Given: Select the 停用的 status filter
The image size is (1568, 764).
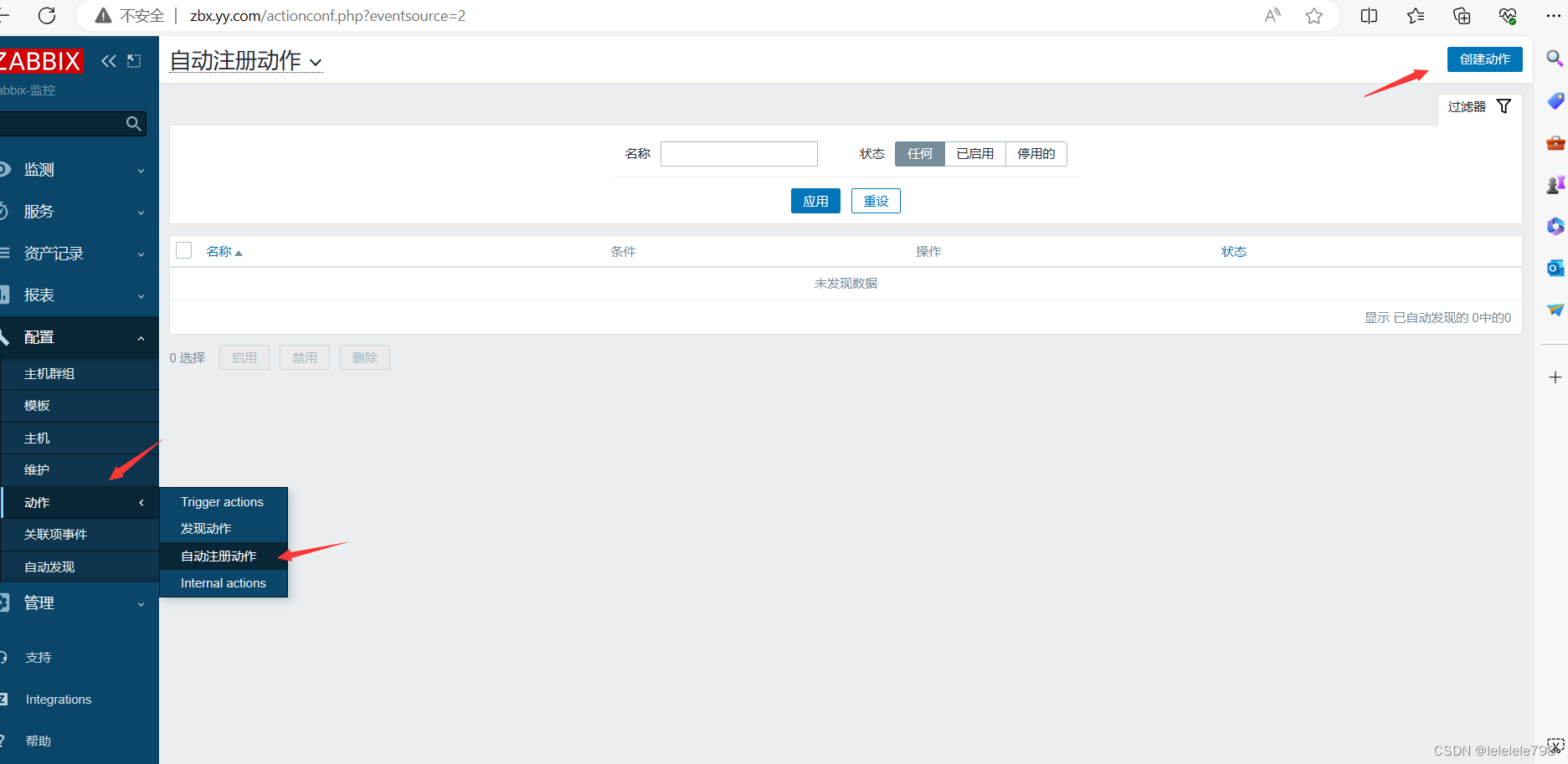Looking at the screenshot, I should coord(1036,154).
